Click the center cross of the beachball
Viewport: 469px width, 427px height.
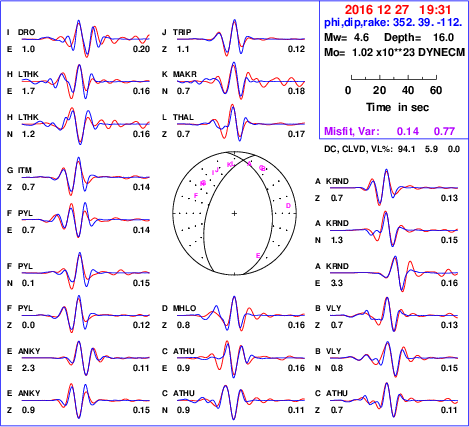(x=234, y=213)
